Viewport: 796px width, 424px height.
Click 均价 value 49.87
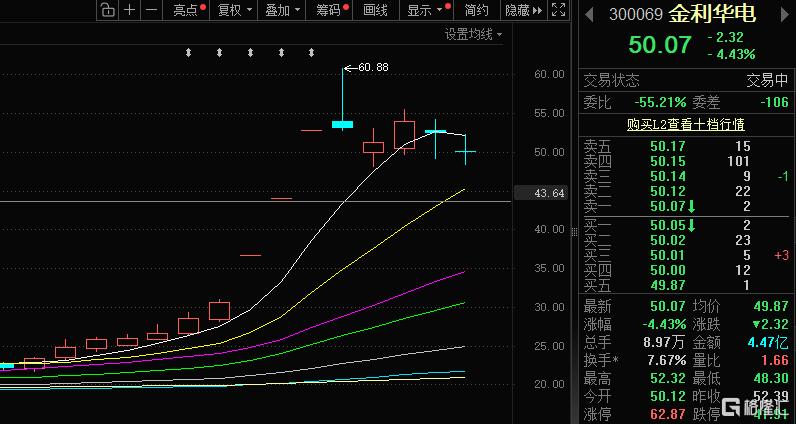771,306
